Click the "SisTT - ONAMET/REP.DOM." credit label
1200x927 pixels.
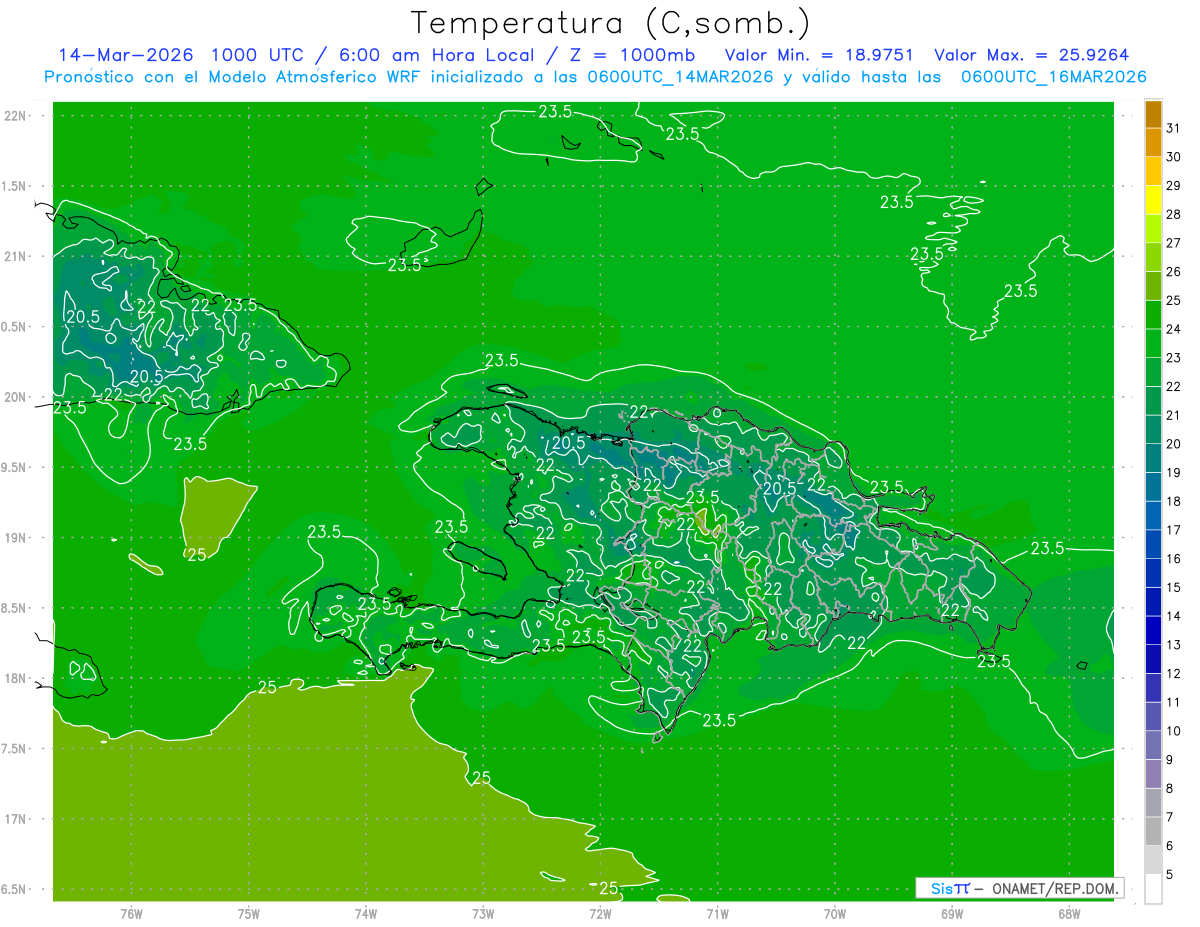[1020, 888]
